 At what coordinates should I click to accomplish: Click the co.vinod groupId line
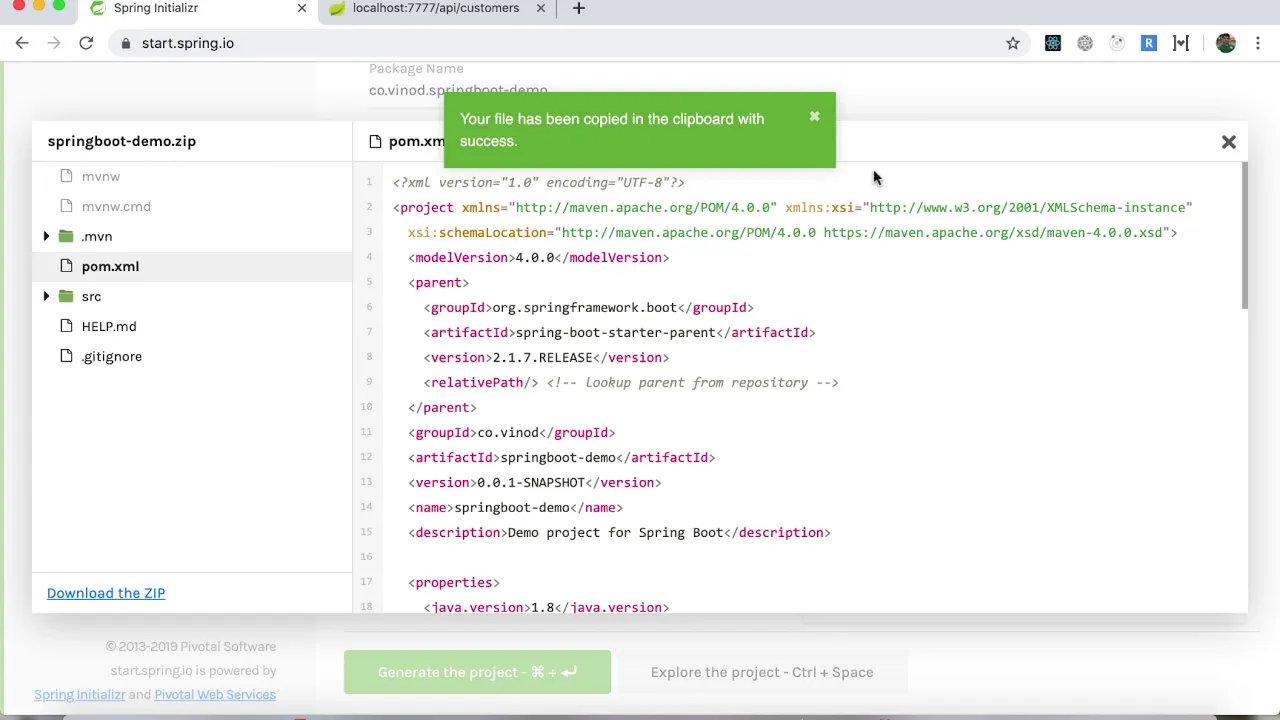512,432
